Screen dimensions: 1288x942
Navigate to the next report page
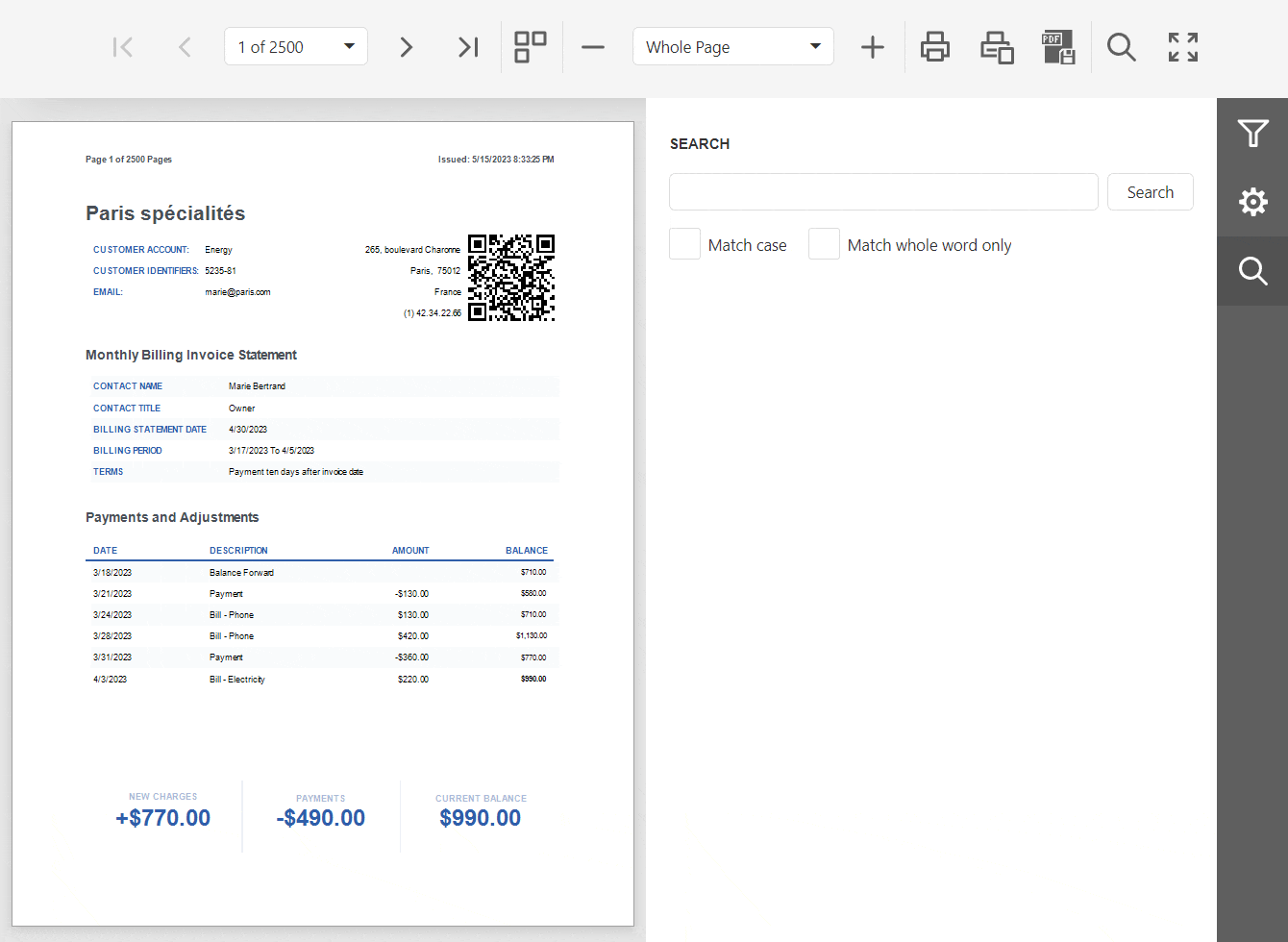coord(406,46)
